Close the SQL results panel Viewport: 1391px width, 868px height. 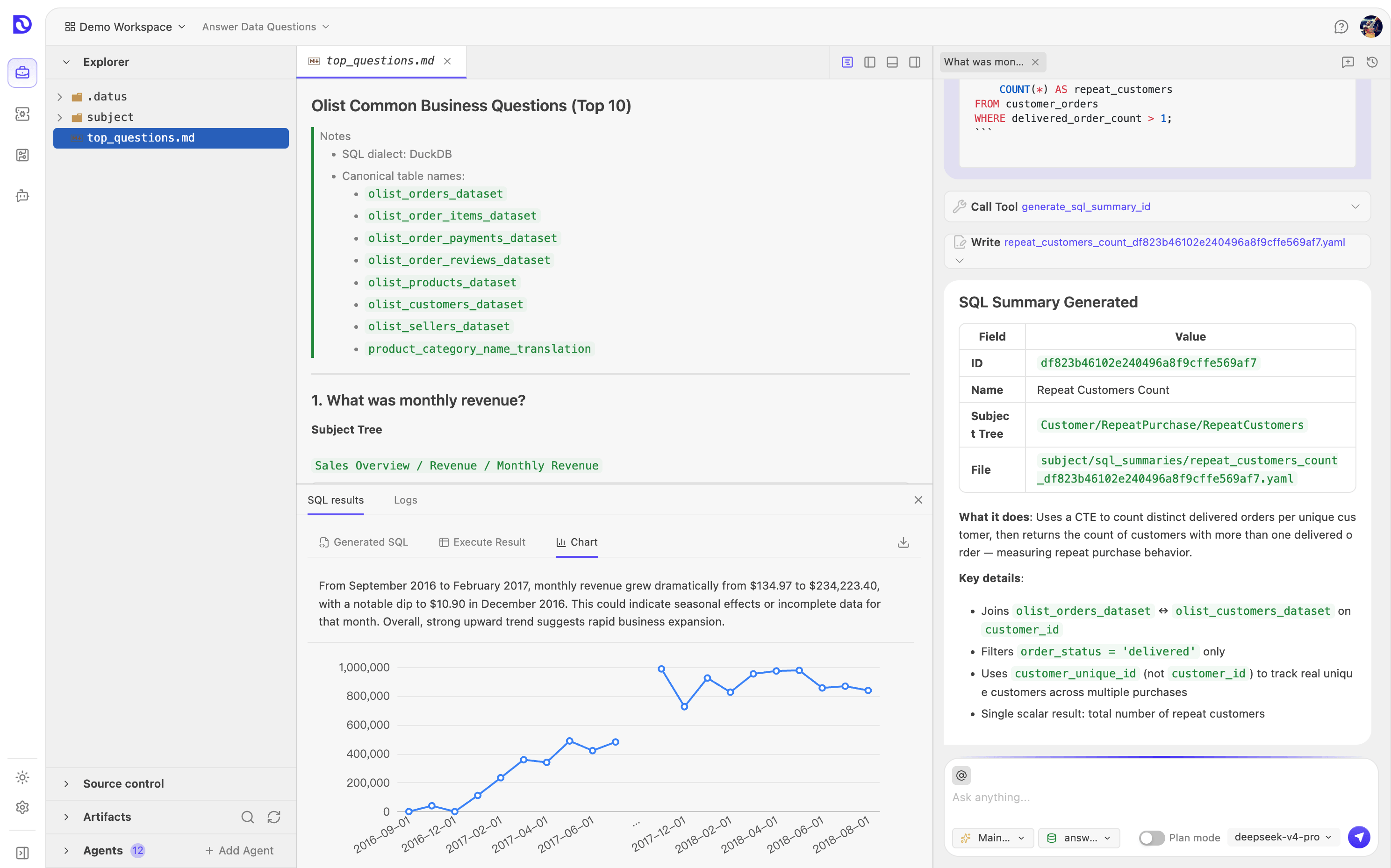918,500
